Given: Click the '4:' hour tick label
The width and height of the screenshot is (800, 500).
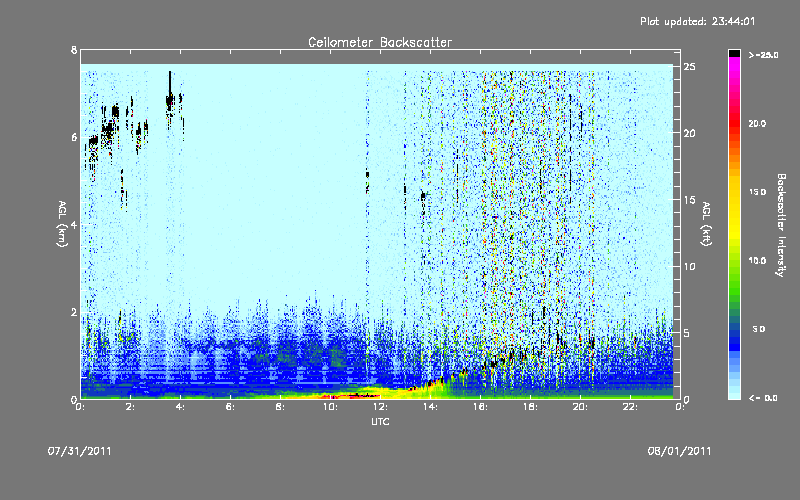Looking at the screenshot, I should click(x=181, y=407).
